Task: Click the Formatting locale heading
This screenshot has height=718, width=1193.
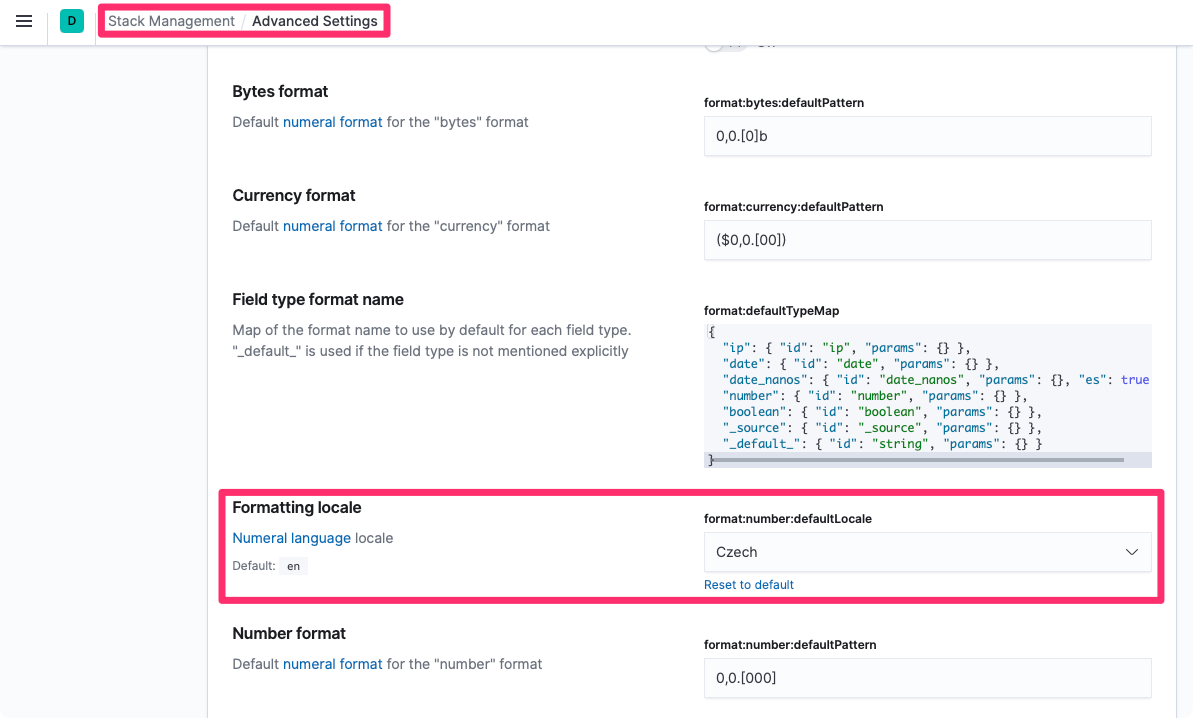Action: [x=297, y=508]
